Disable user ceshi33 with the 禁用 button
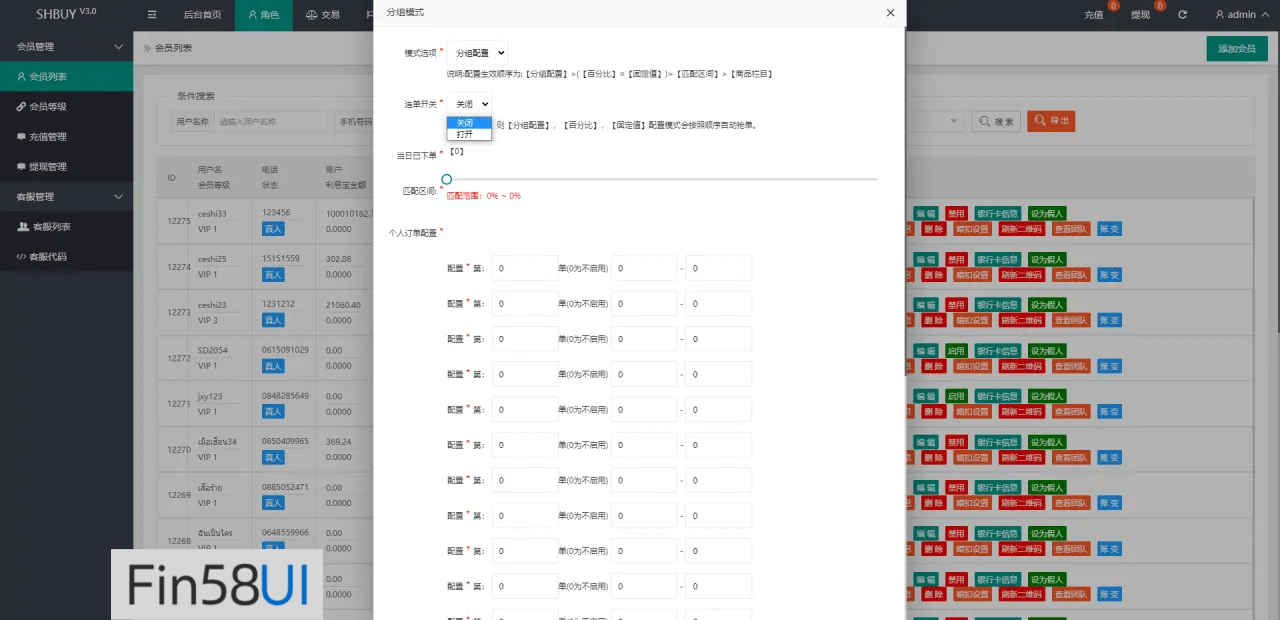 956,213
